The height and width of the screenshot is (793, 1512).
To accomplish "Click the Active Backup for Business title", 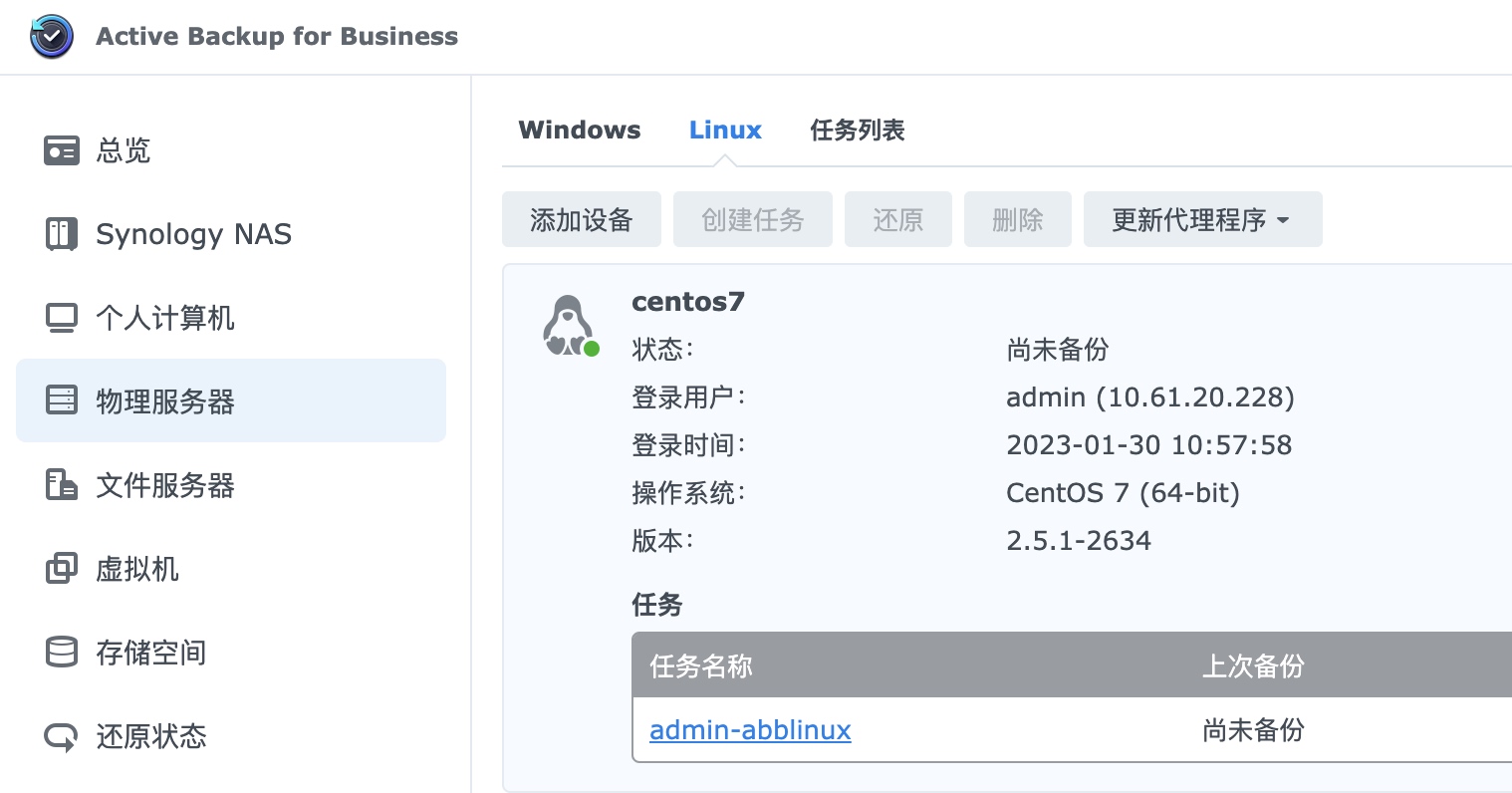I will coord(277,37).
